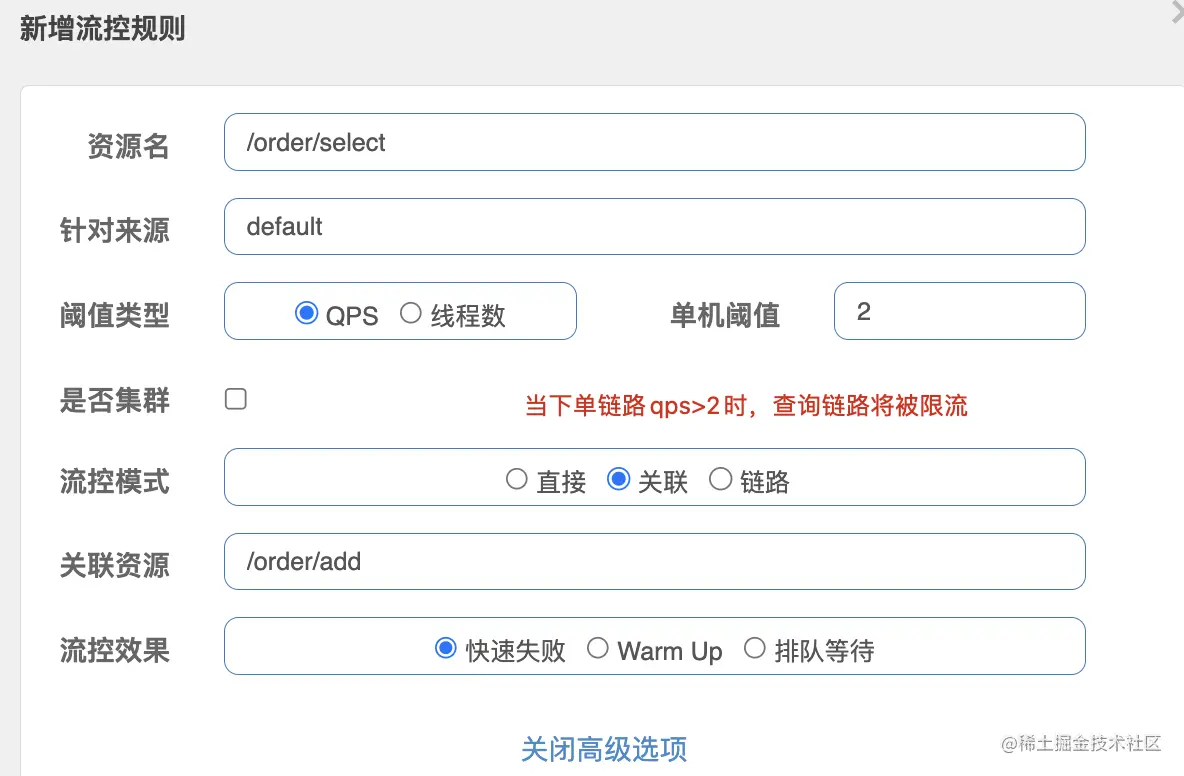Select Warm Up flow control effect

598,649
